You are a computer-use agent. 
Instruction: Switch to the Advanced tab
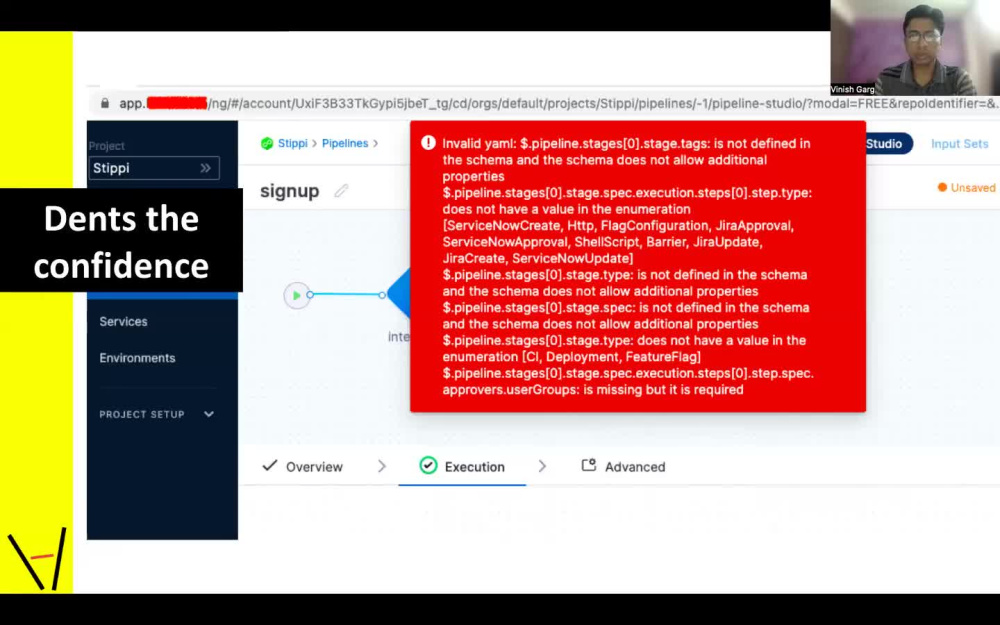[623, 467]
